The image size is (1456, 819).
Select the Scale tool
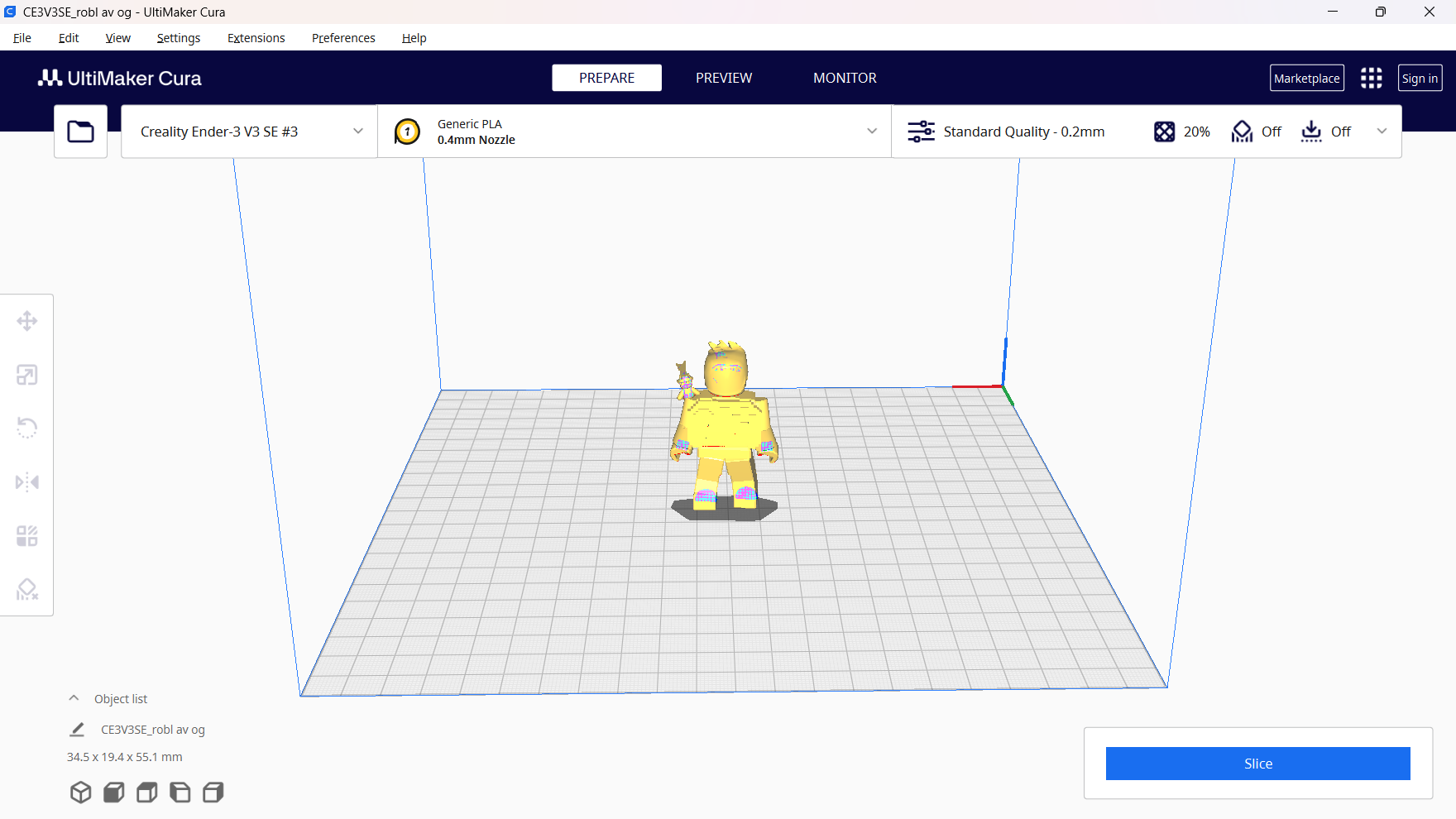pyautogui.click(x=27, y=375)
